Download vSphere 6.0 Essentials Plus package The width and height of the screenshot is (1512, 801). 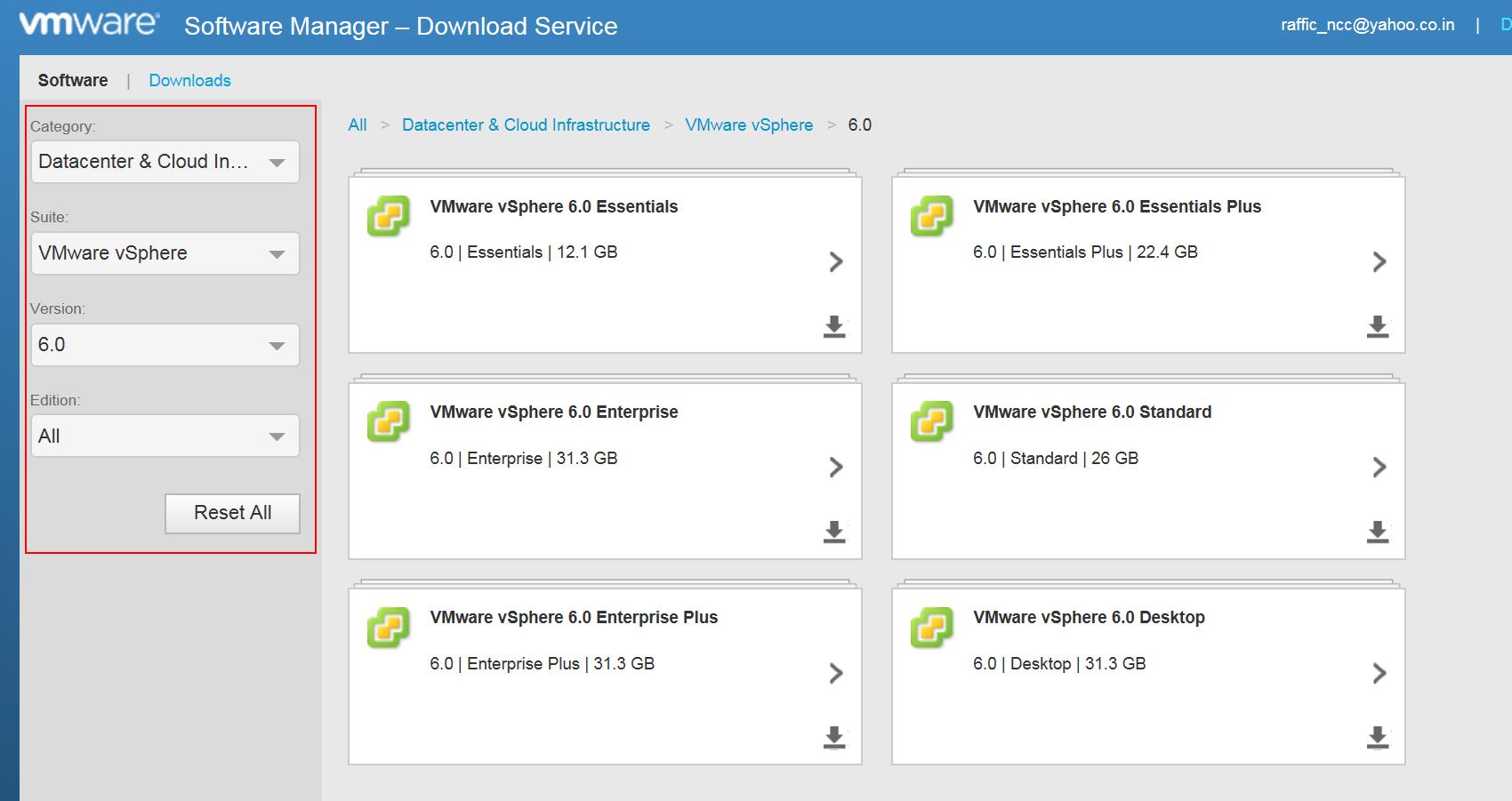1378,326
